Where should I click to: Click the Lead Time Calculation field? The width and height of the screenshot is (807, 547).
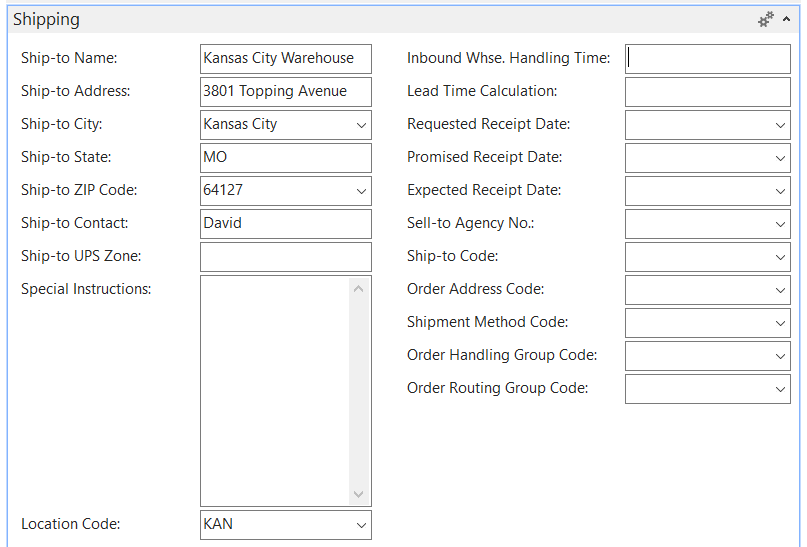pyautogui.click(x=707, y=92)
